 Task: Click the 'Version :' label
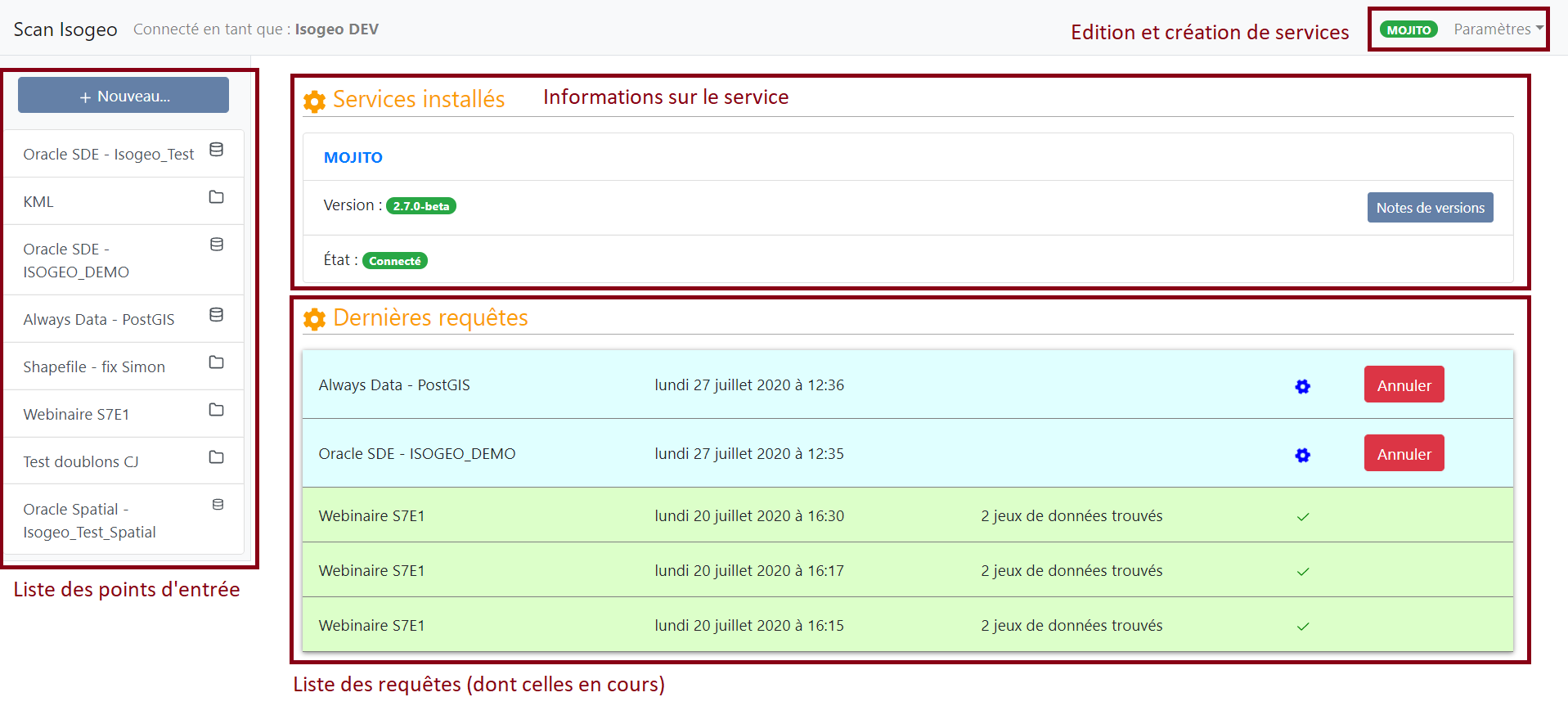(353, 205)
